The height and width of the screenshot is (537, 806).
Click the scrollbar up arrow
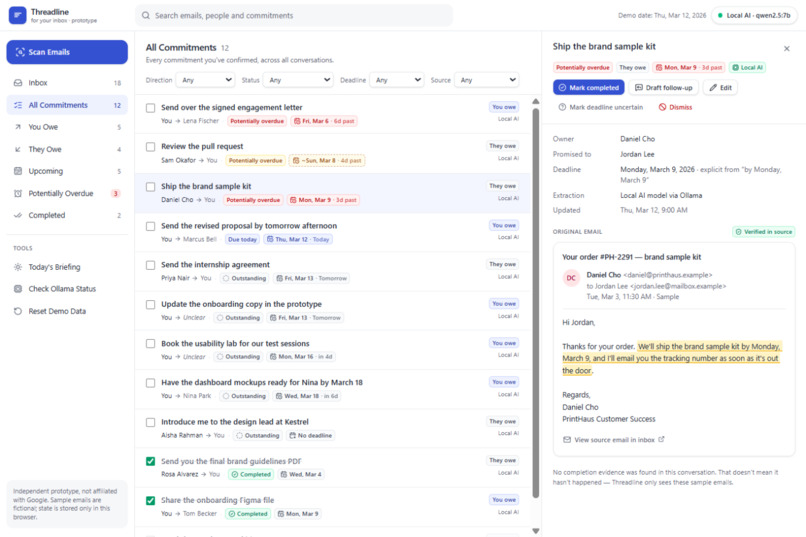(536, 102)
